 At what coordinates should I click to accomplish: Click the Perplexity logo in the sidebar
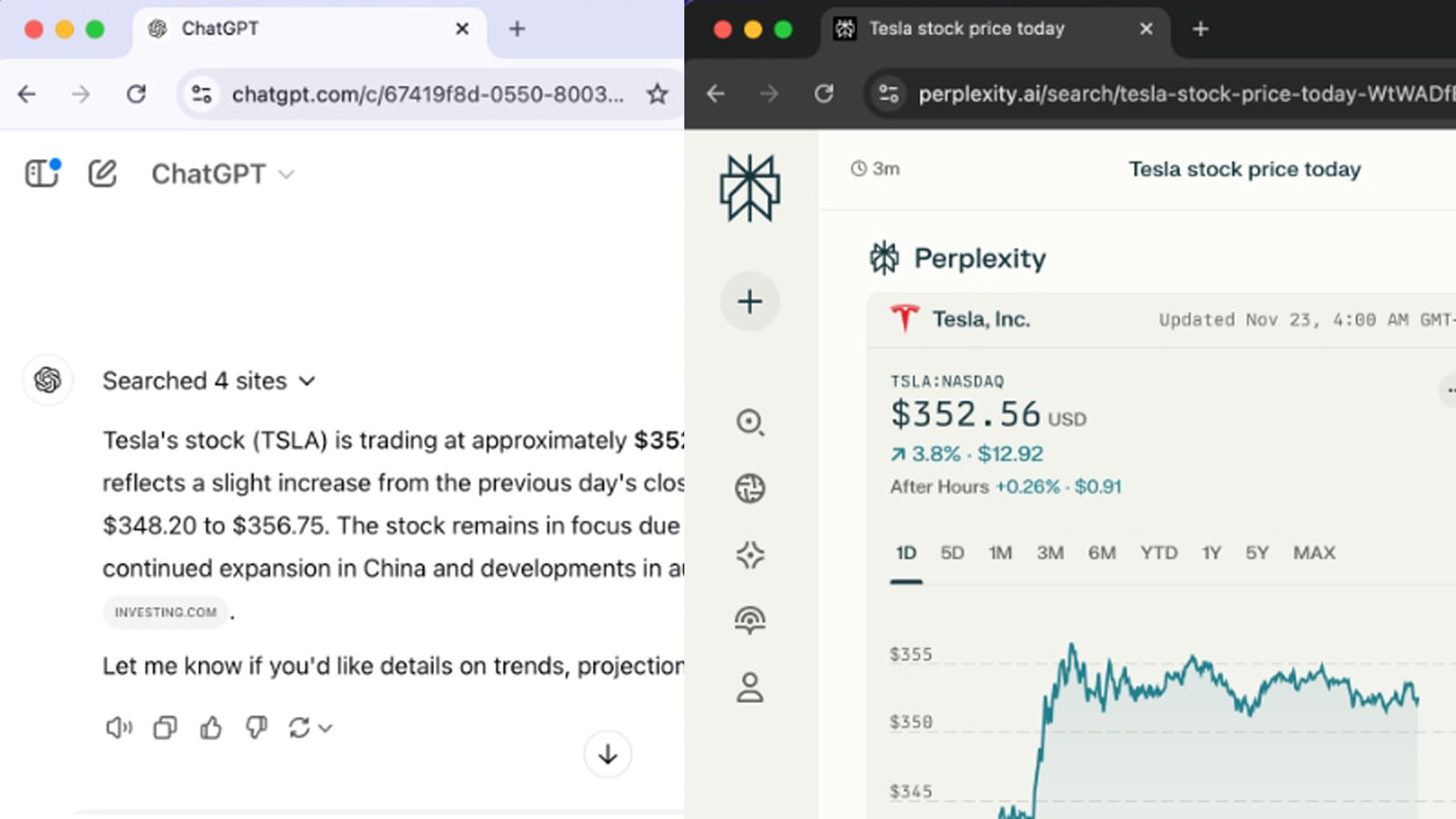coord(750,188)
